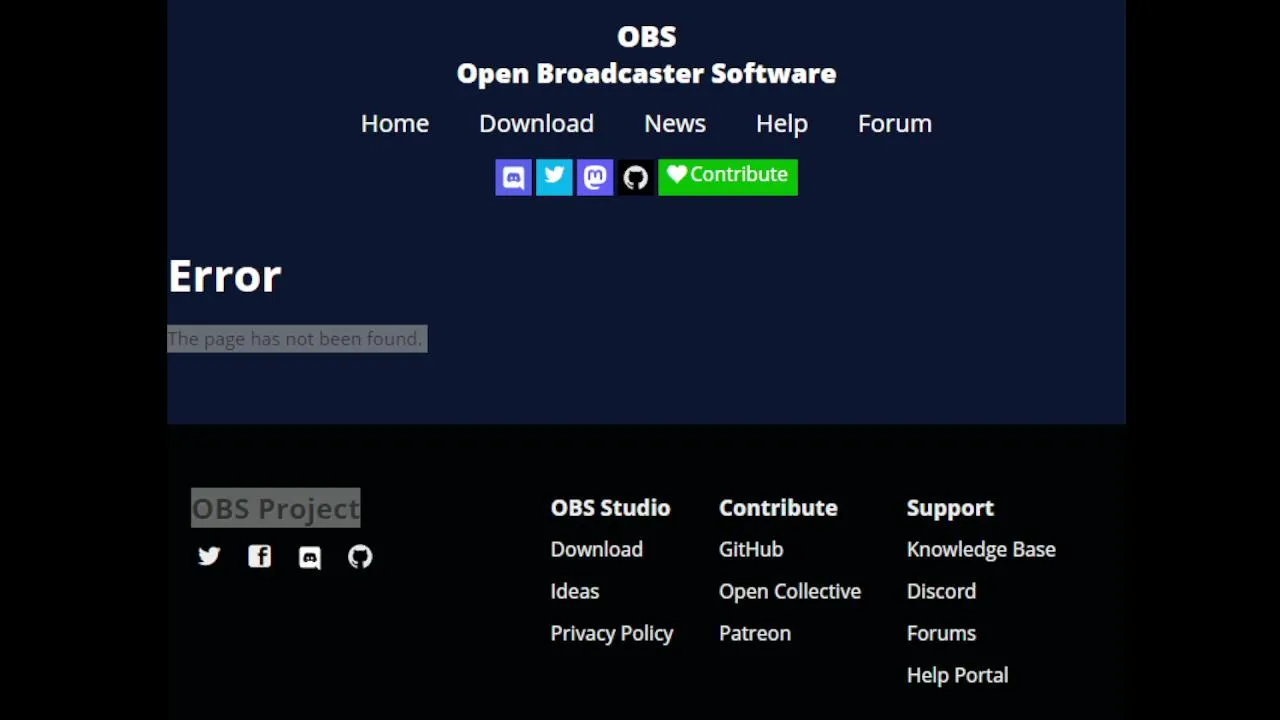1280x720 pixels.
Task: Open the GitHub icon in header
Action: pyautogui.click(x=636, y=177)
